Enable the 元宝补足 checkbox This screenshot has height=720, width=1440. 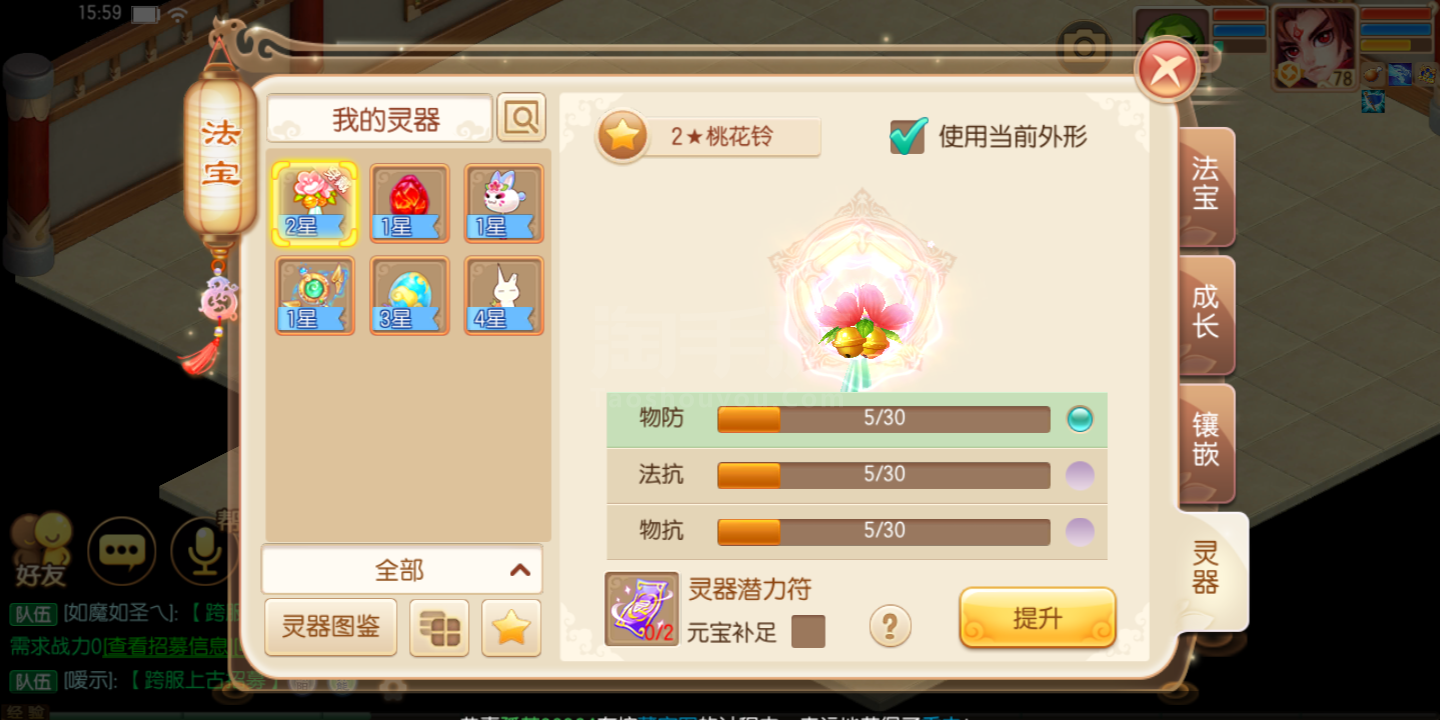click(808, 632)
